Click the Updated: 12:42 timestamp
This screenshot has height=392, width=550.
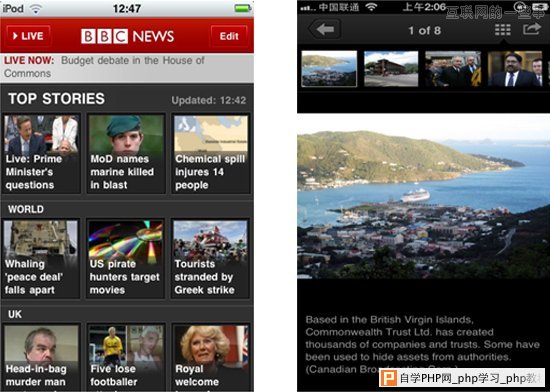pyautogui.click(x=209, y=101)
